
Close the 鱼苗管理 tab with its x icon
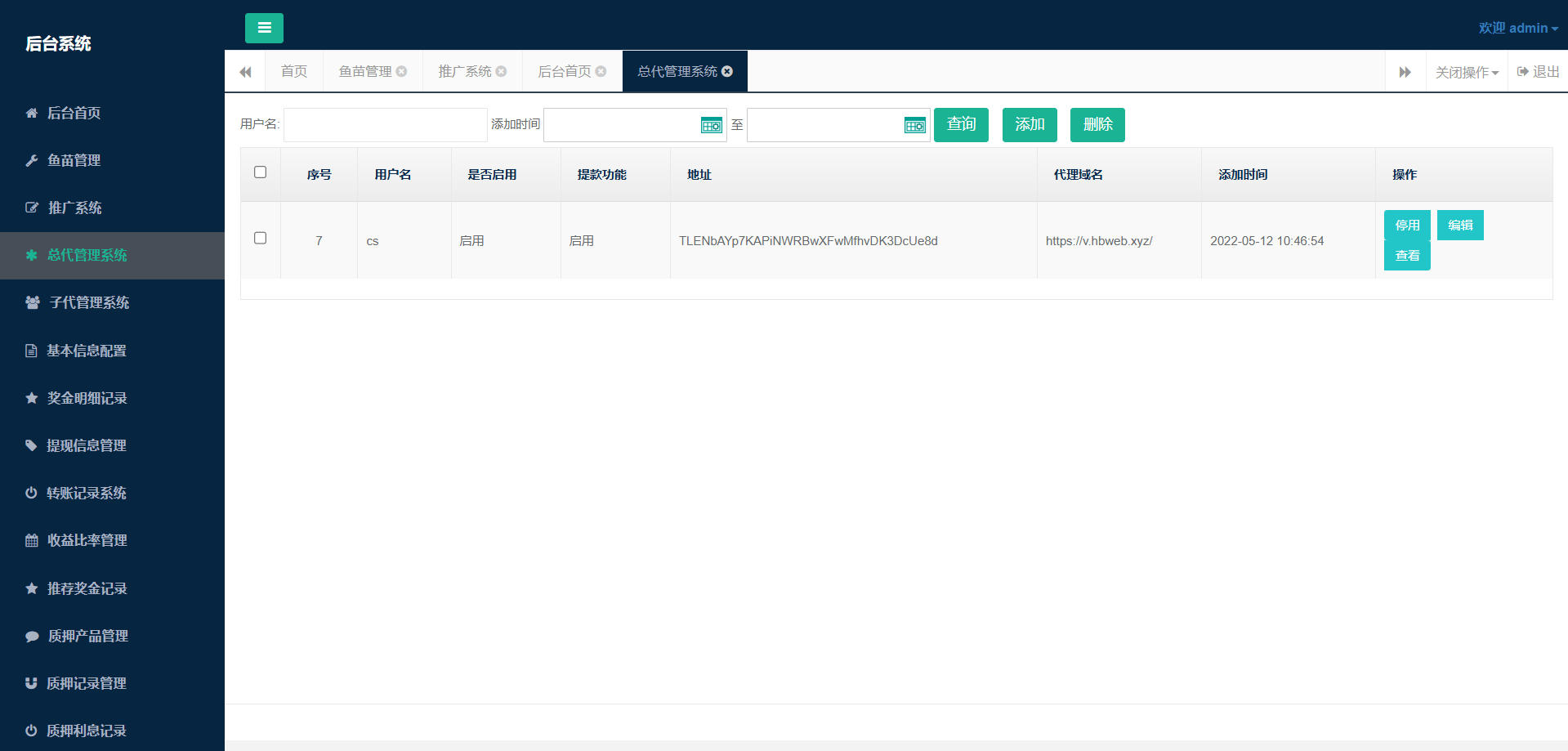point(402,72)
